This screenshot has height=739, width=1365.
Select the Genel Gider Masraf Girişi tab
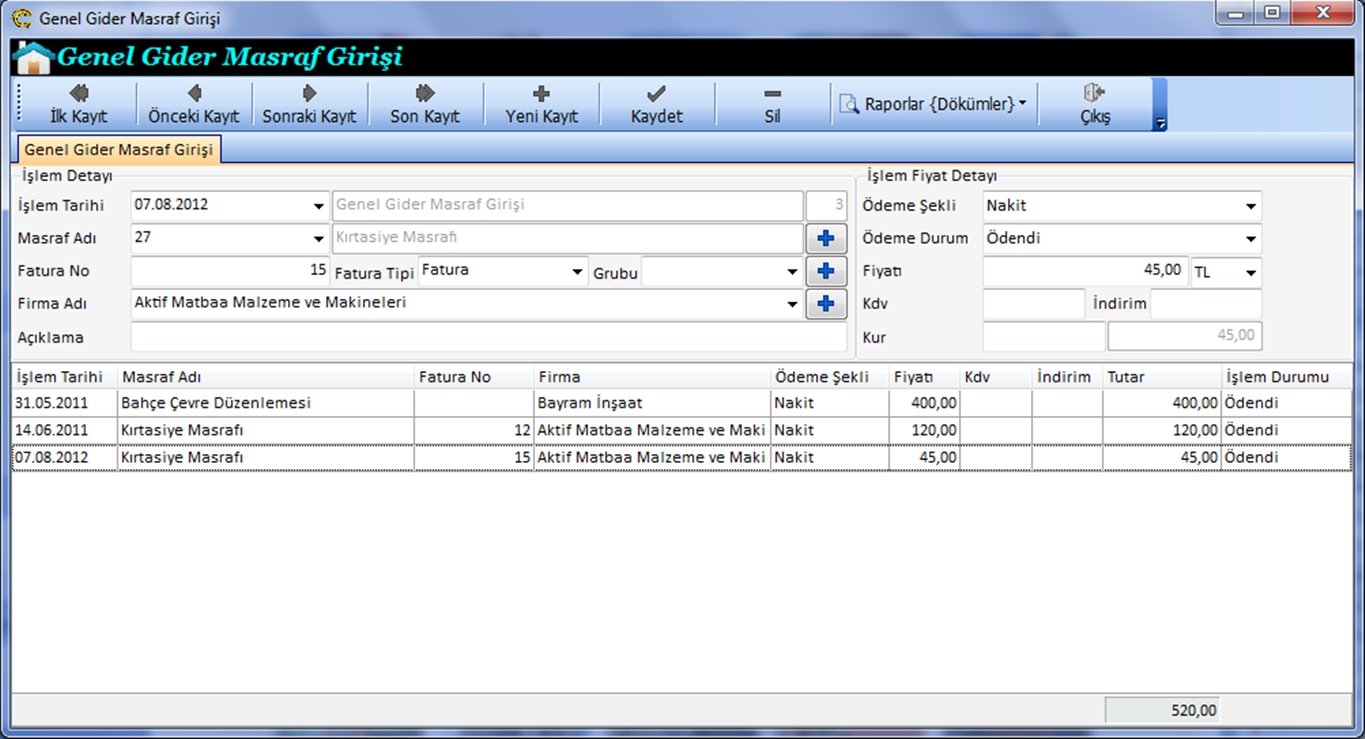[118, 150]
